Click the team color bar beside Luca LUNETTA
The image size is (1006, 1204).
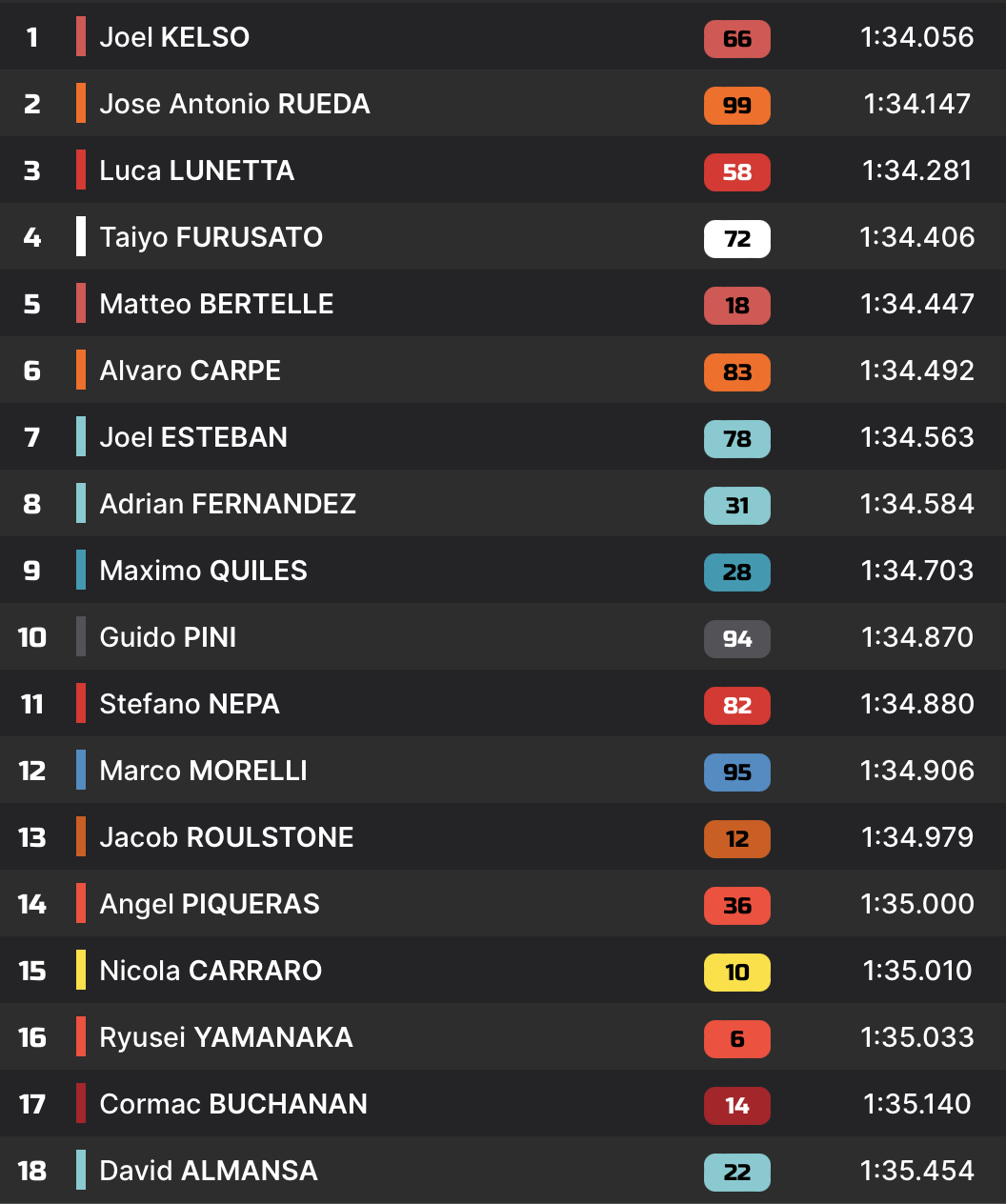pos(81,171)
